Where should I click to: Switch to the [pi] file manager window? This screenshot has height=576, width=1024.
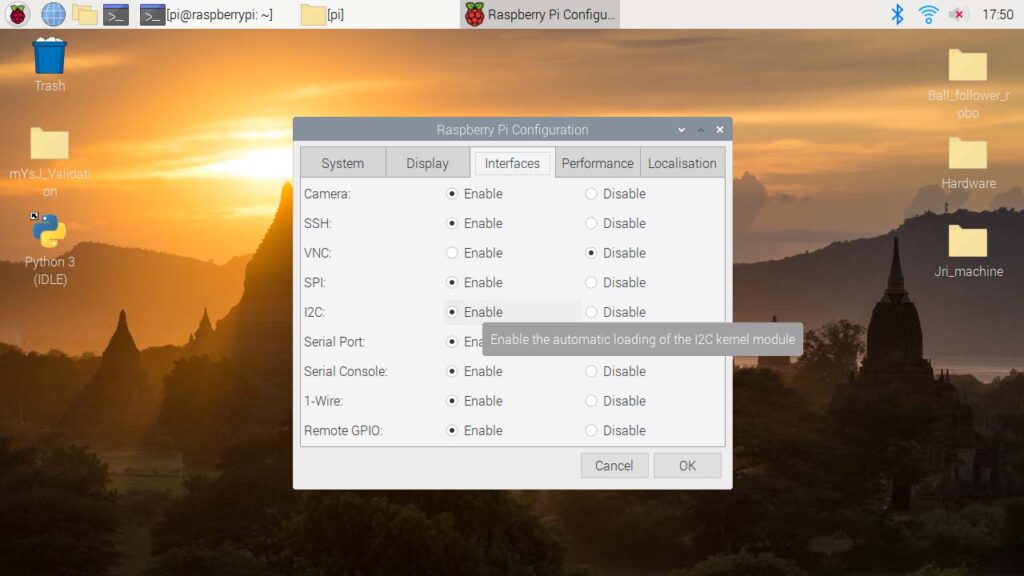[x=323, y=14]
